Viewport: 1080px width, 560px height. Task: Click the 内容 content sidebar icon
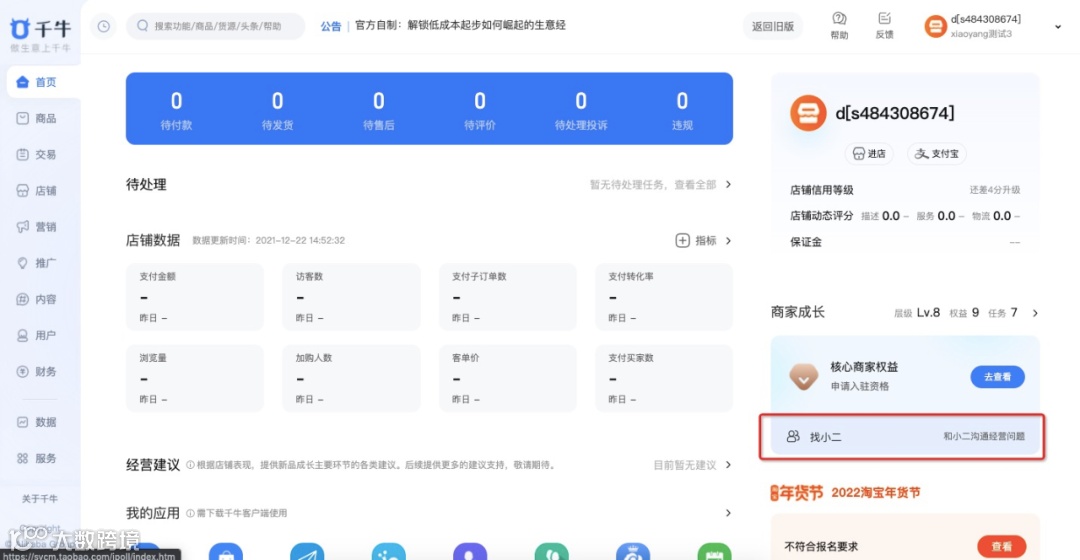[23, 299]
